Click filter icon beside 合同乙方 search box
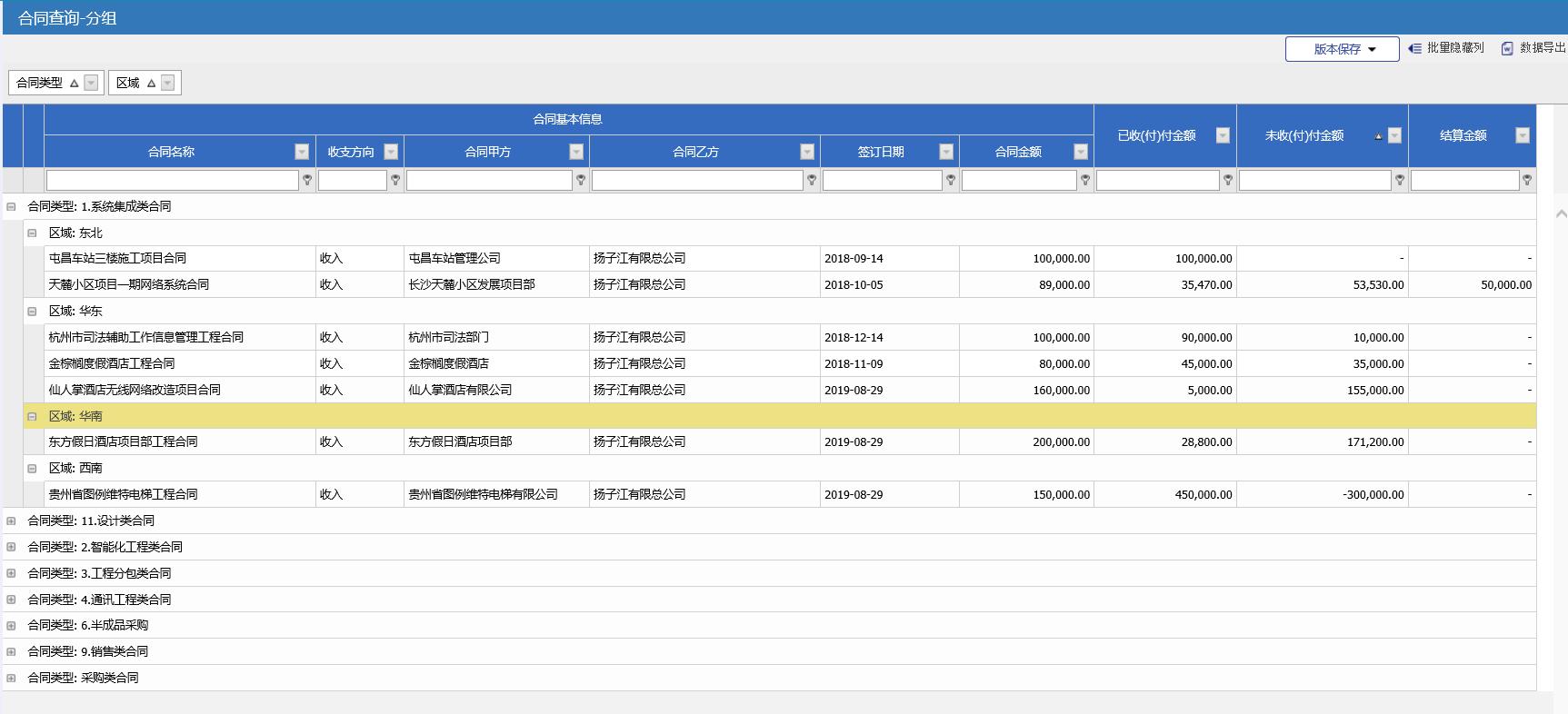 tap(812, 181)
